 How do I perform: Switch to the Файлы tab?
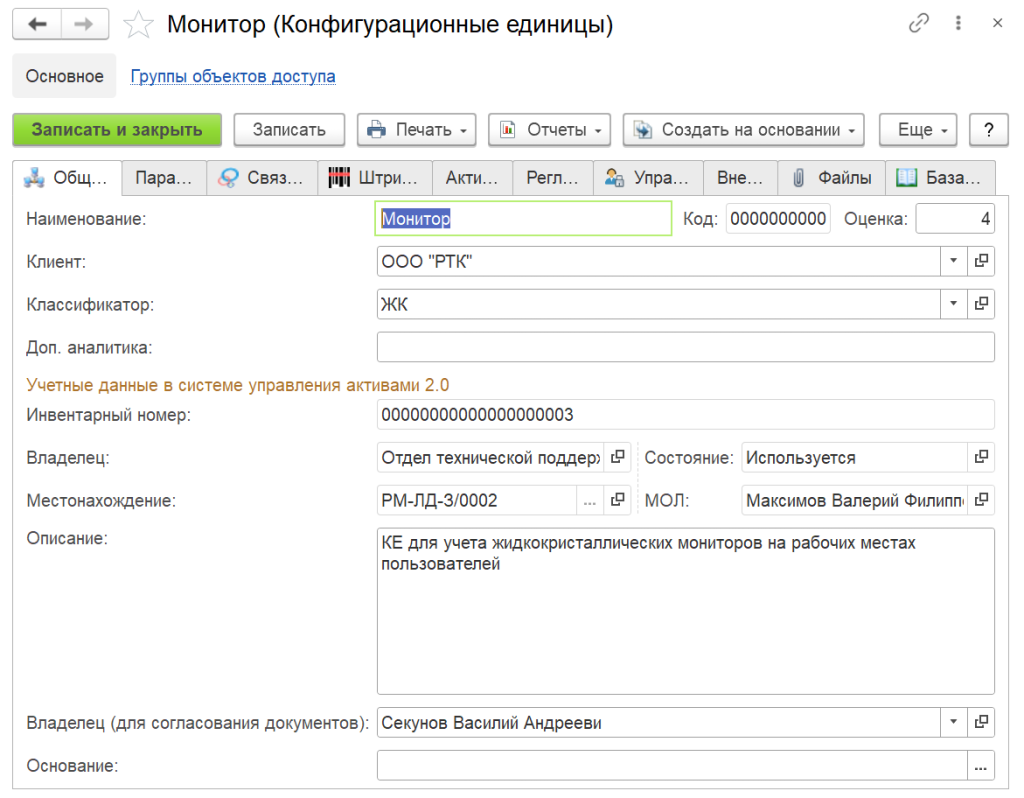point(832,178)
